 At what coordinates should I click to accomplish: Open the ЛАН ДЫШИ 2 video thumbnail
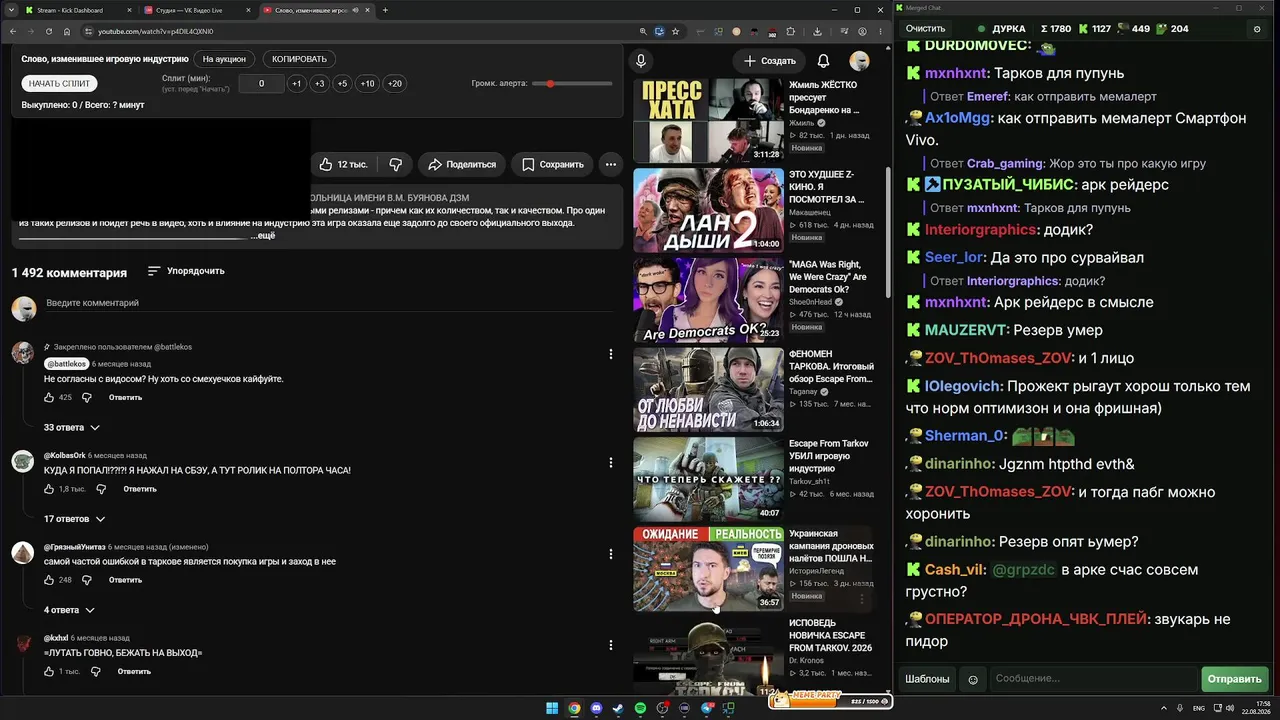pyautogui.click(x=708, y=210)
